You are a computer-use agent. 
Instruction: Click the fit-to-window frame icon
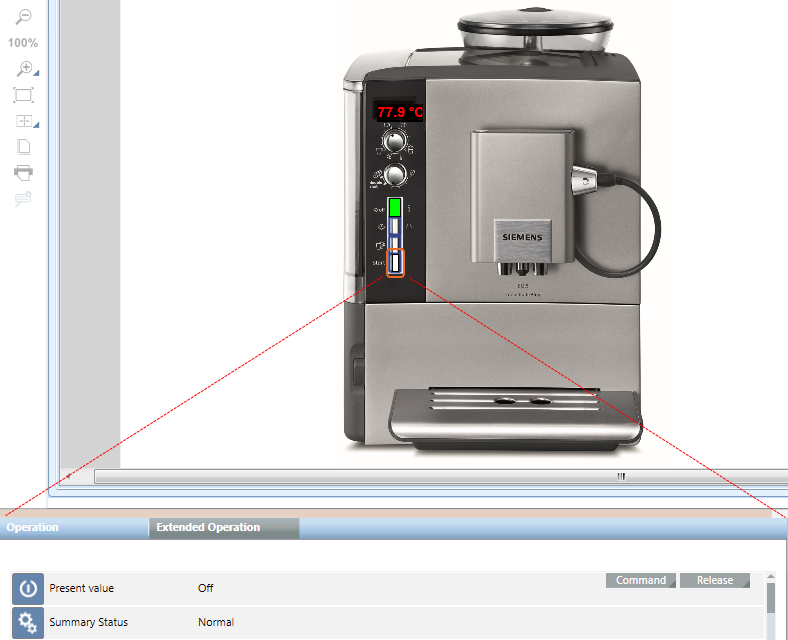(x=23, y=95)
